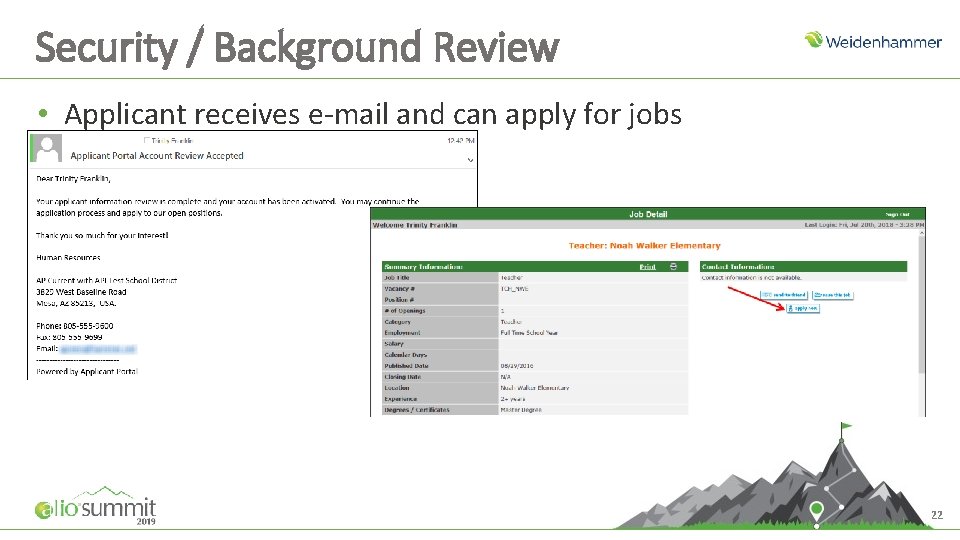Click the 'Contact Information:' section header
The width and height of the screenshot is (960, 540).
pyautogui.click(x=738, y=267)
